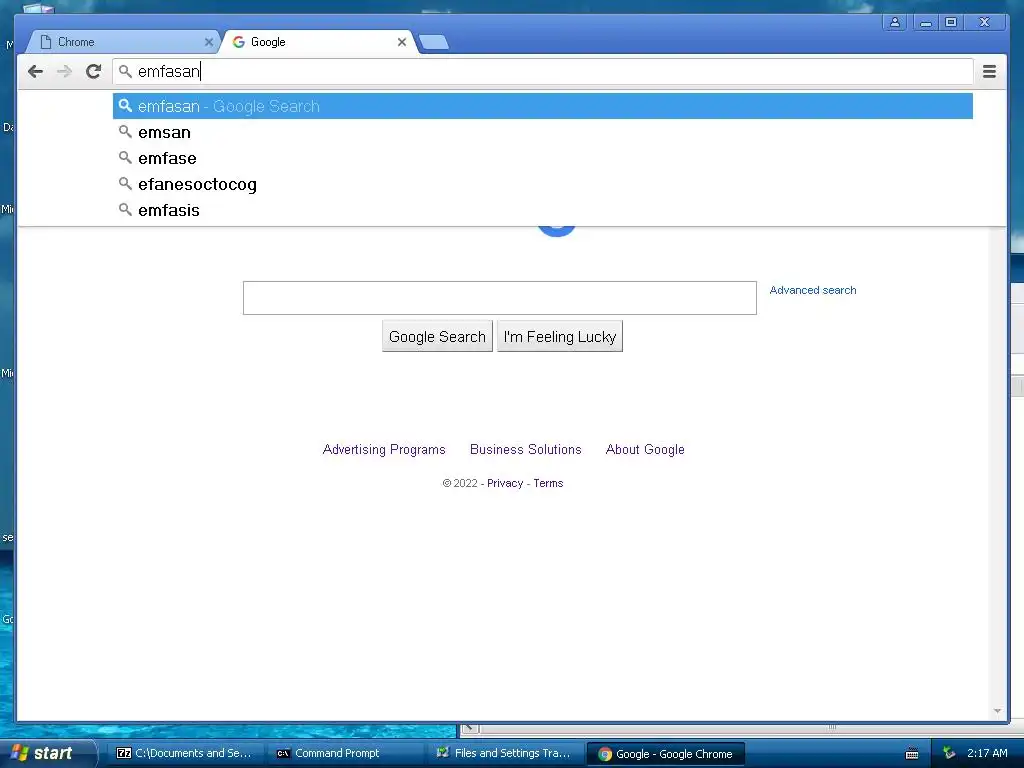The image size is (1024, 768).
Task: Click the keyboard icon in the system tray
Action: coord(912,754)
